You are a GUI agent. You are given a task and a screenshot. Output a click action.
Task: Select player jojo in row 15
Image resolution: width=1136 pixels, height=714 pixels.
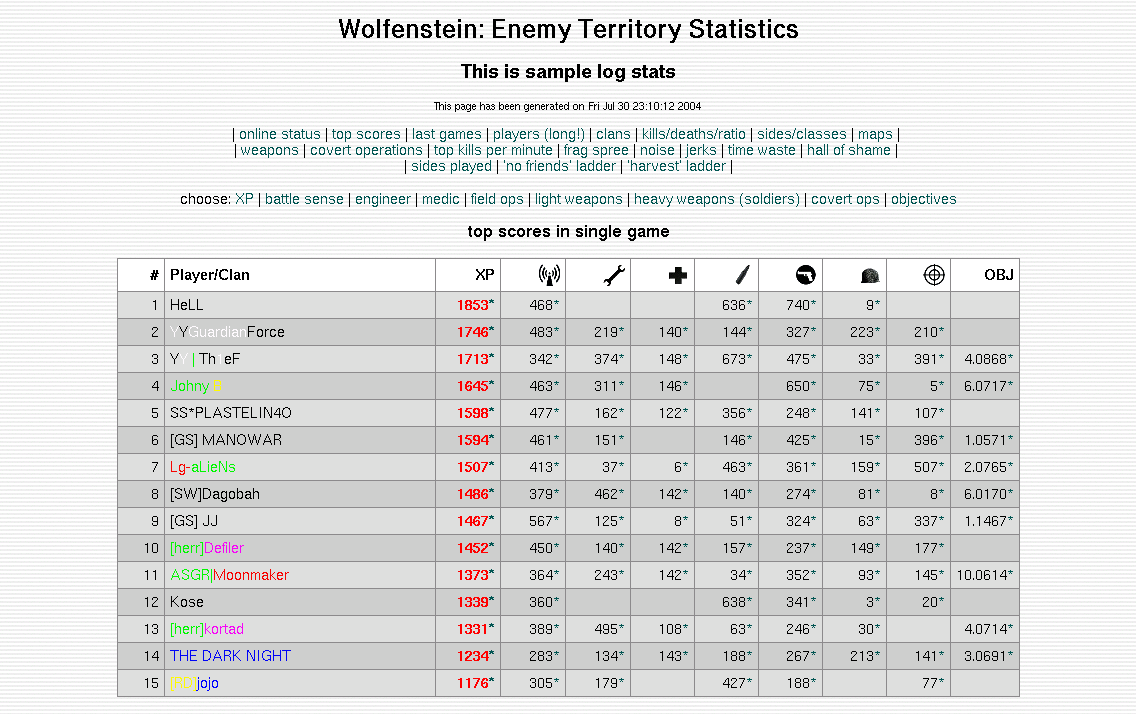coord(194,683)
